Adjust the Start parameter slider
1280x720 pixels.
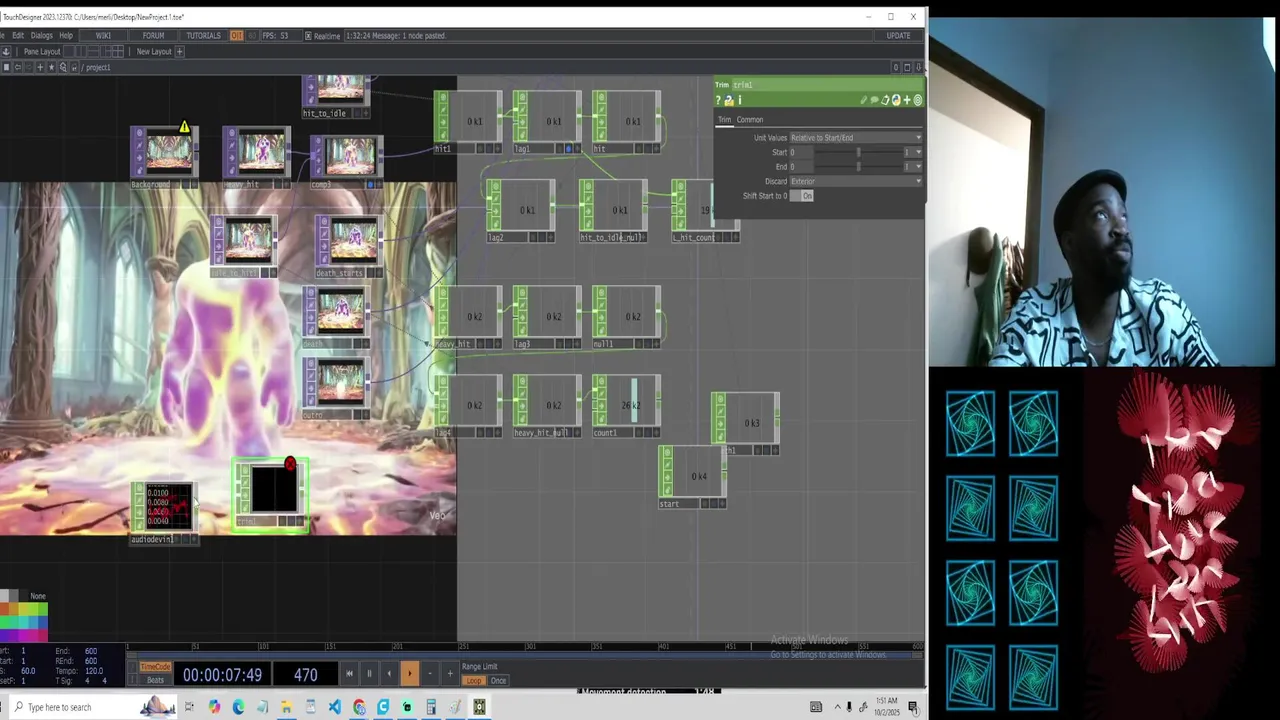point(859,152)
